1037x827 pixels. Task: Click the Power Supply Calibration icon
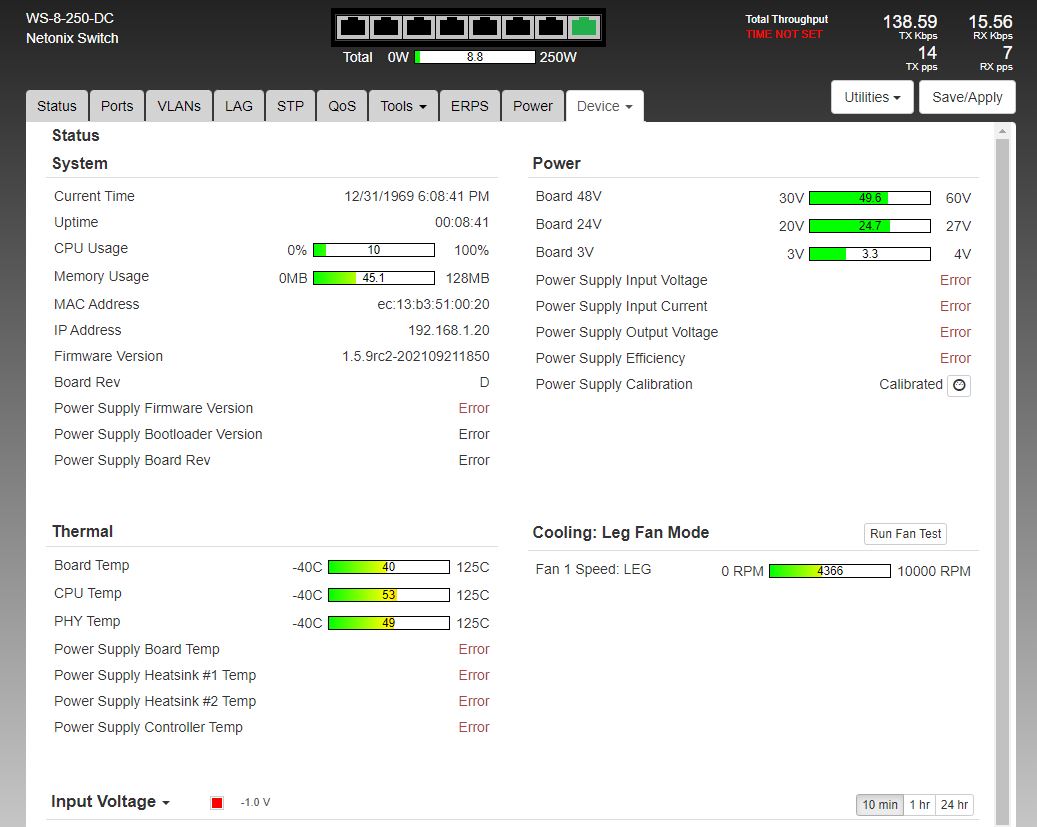(959, 385)
